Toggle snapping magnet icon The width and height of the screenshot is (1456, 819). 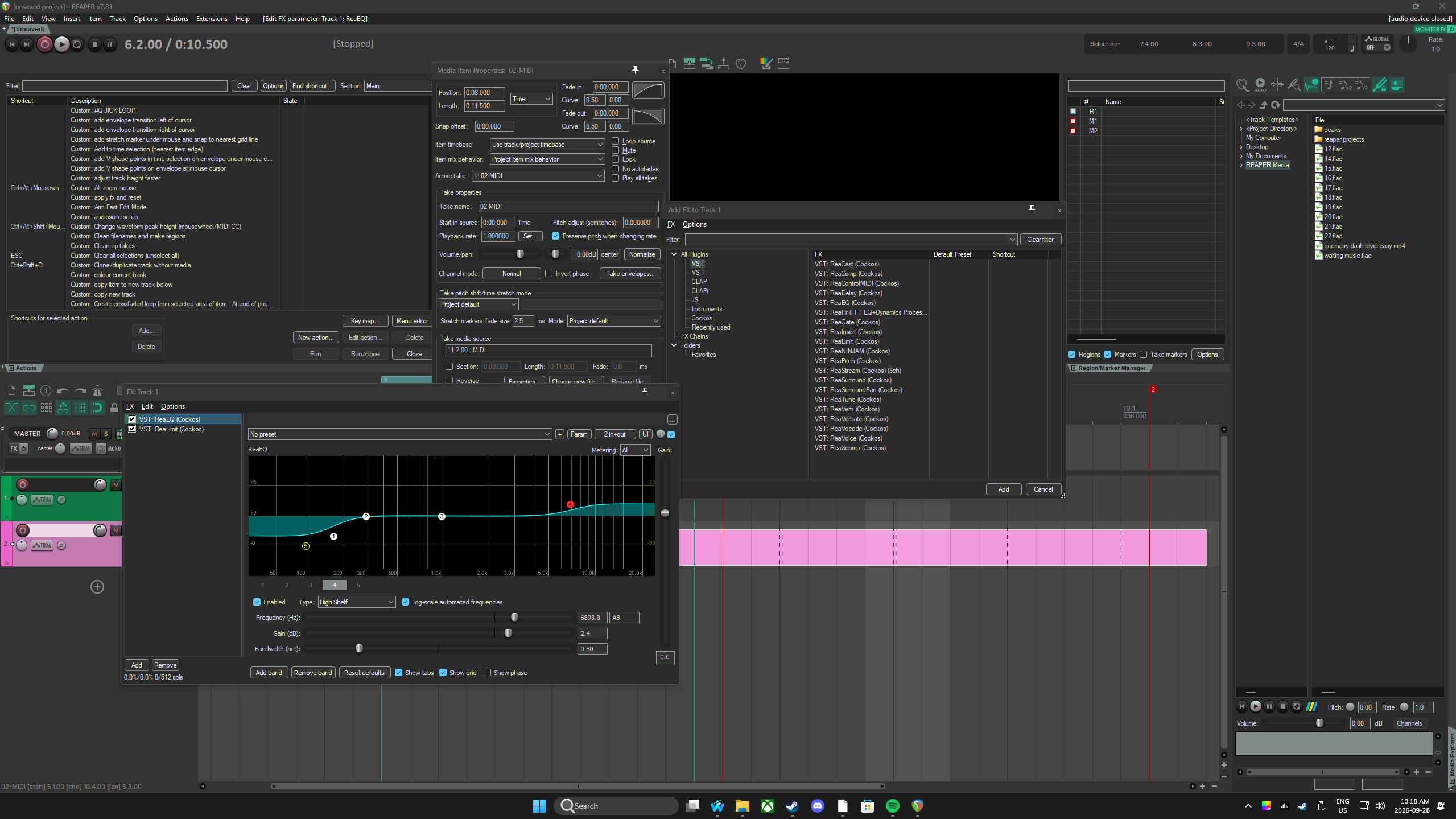coord(97,408)
